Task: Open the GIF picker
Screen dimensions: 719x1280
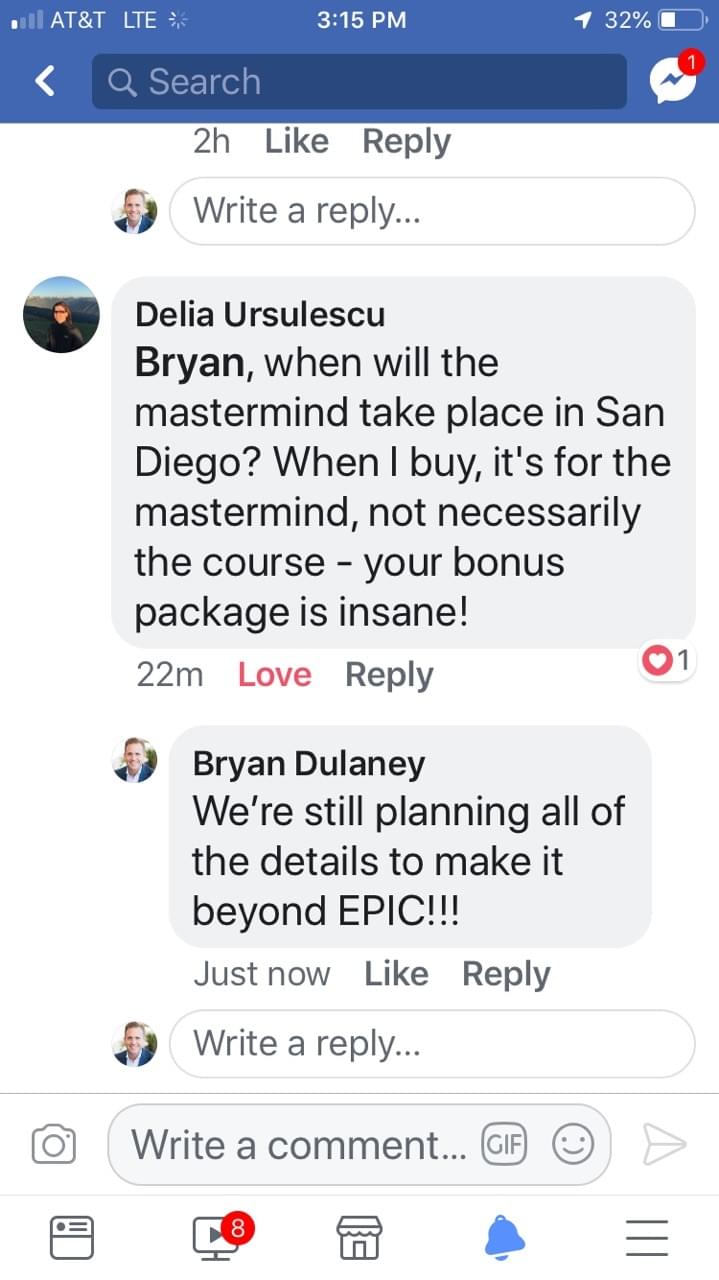Action: coord(504,1144)
